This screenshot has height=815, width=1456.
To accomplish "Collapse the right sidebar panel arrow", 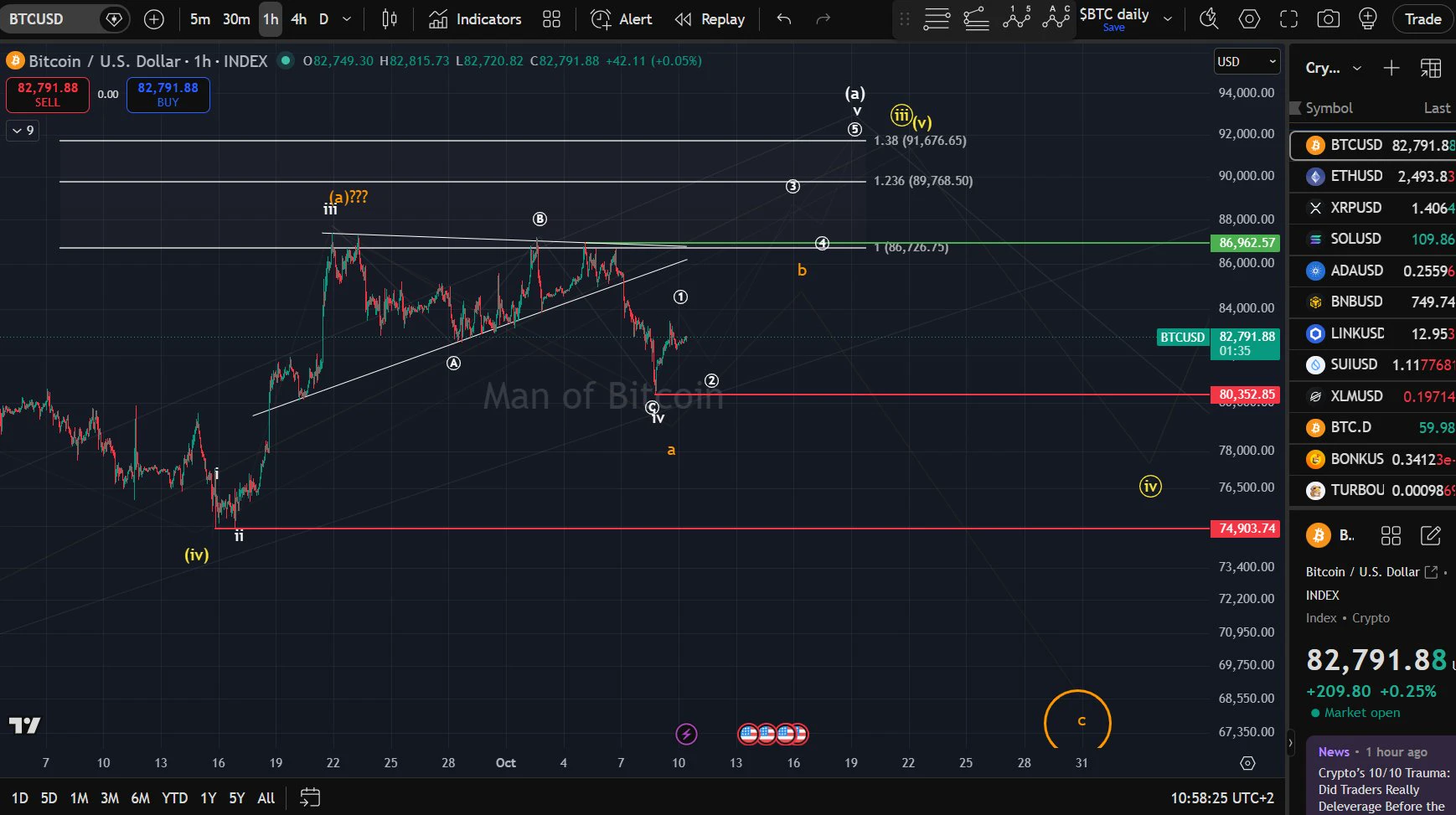I will pos(1290,743).
